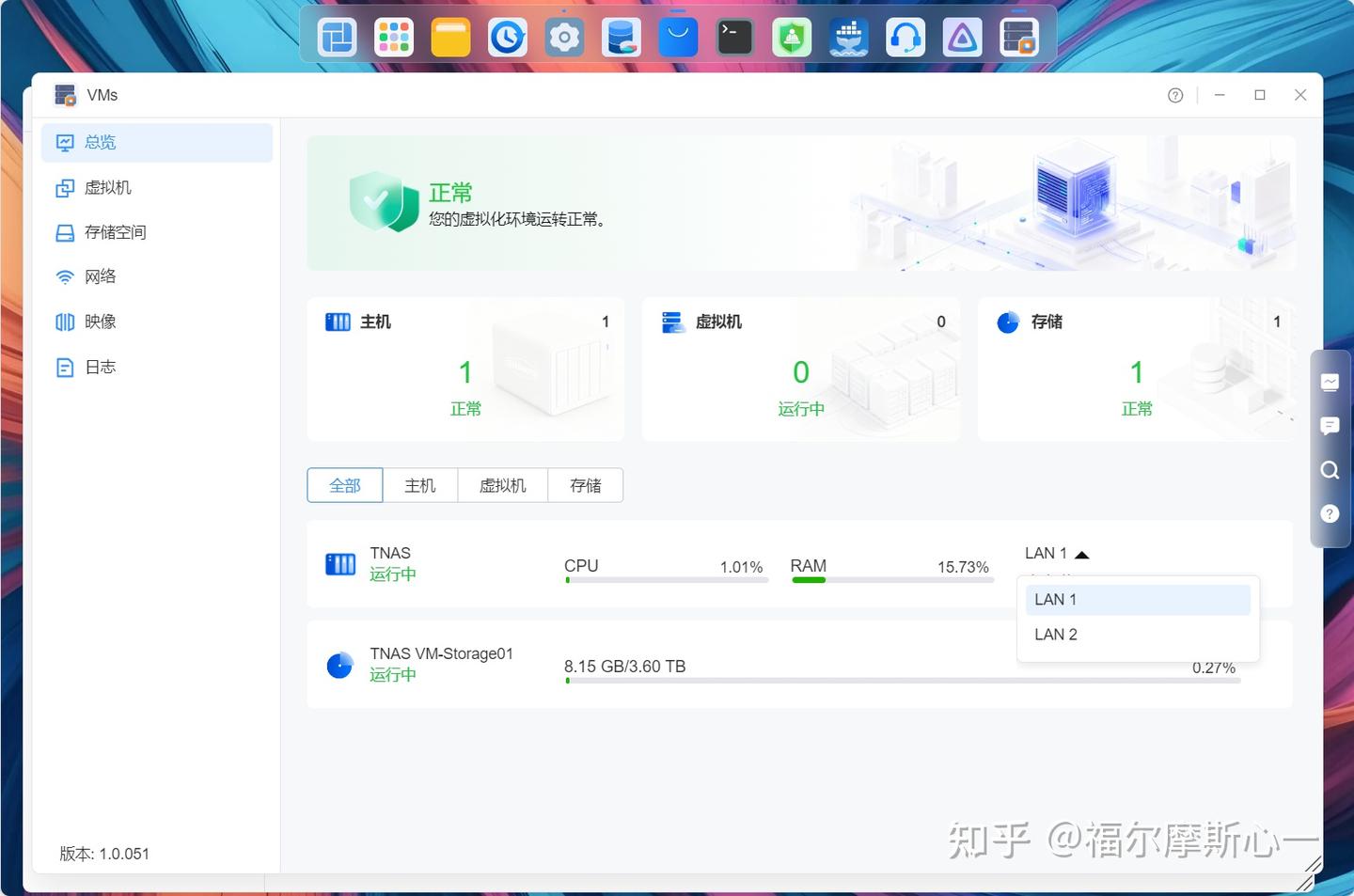Maximize the VMs window
The image size is (1354, 896).
pos(1260,95)
